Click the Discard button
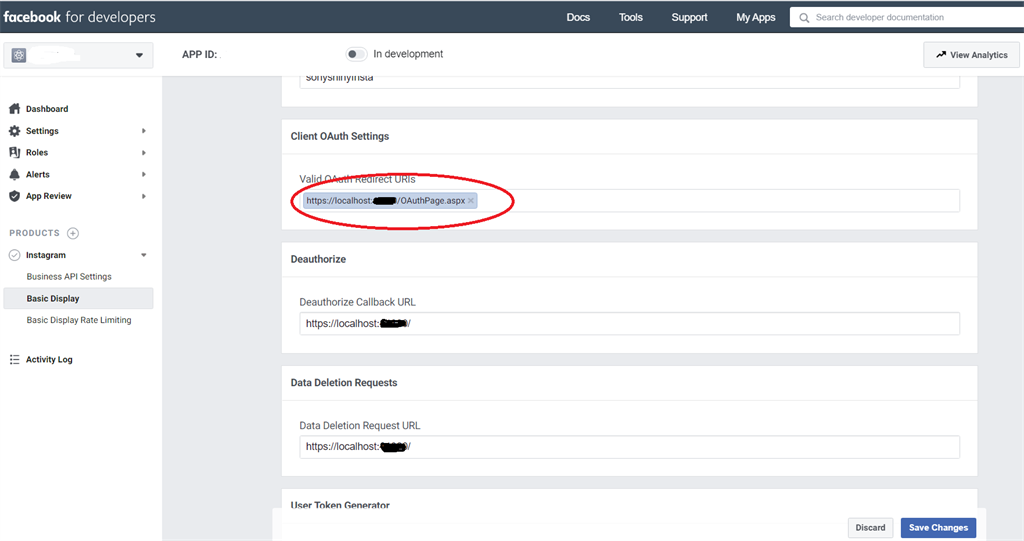 coord(871,528)
